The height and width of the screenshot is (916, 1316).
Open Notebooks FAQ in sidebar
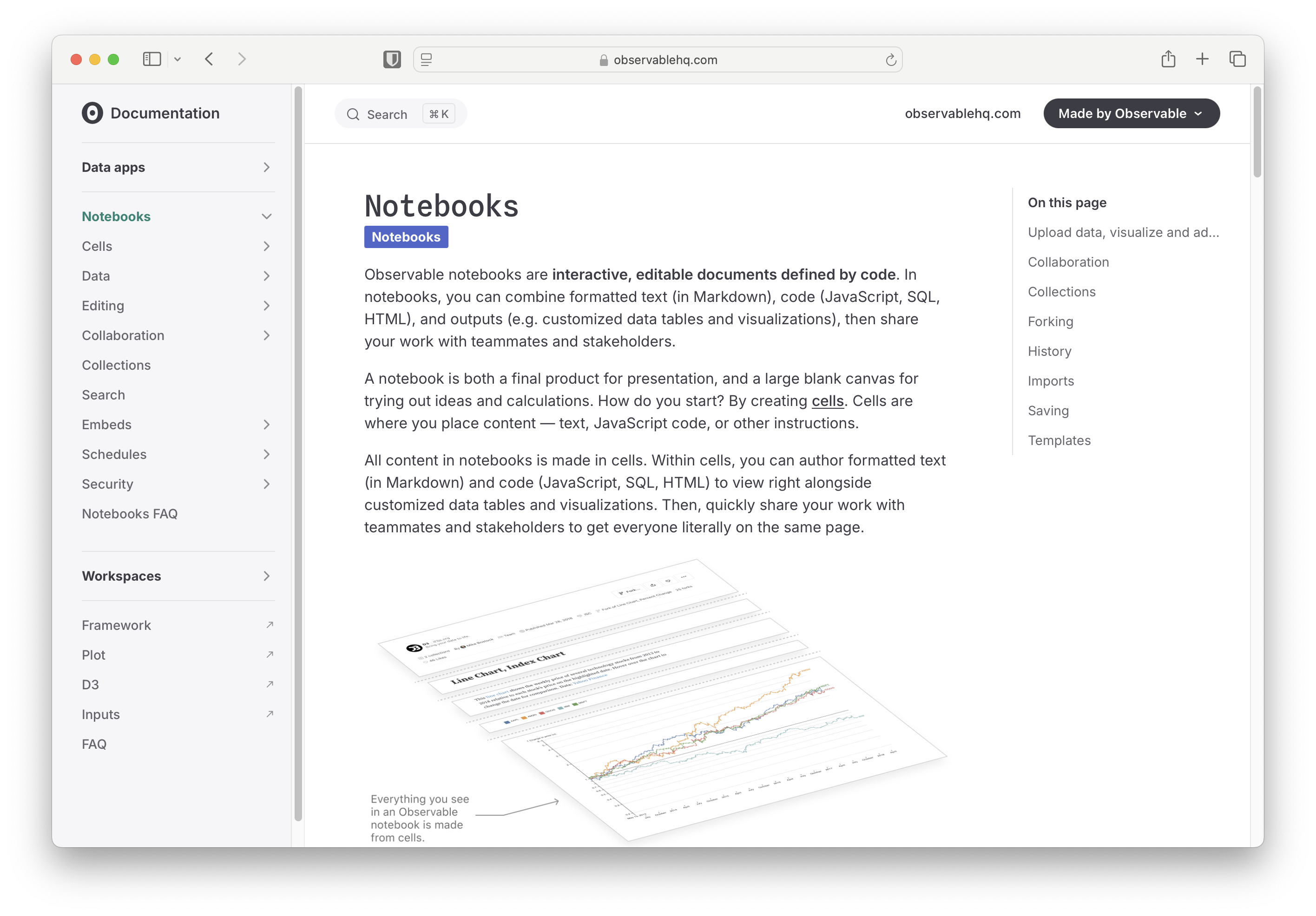(x=130, y=514)
